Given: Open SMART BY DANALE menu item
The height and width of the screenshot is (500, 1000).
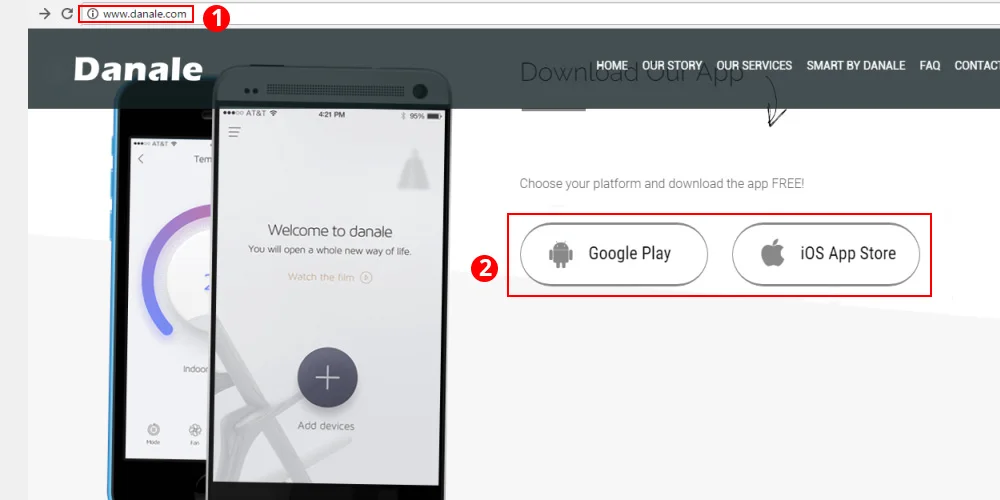Looking at the screenshot, I should click(855, 65).
